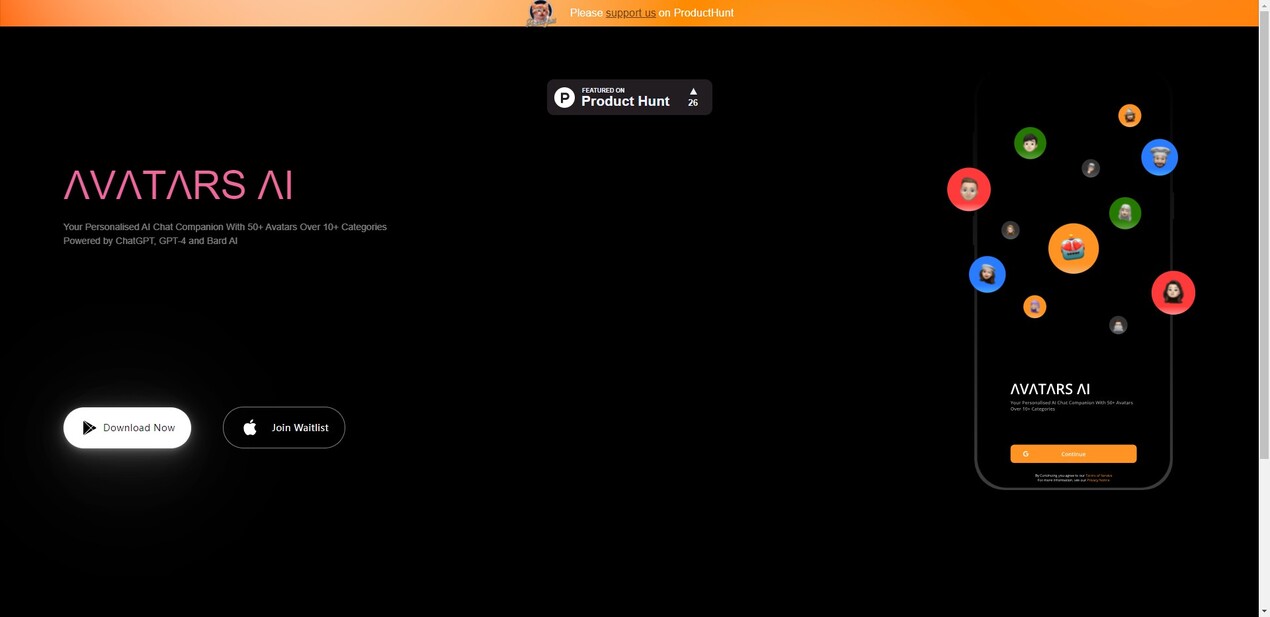1270x617 pixels.
Task: Click the Apple logo icon on Join Waitlist
Action: coord(250,428)
